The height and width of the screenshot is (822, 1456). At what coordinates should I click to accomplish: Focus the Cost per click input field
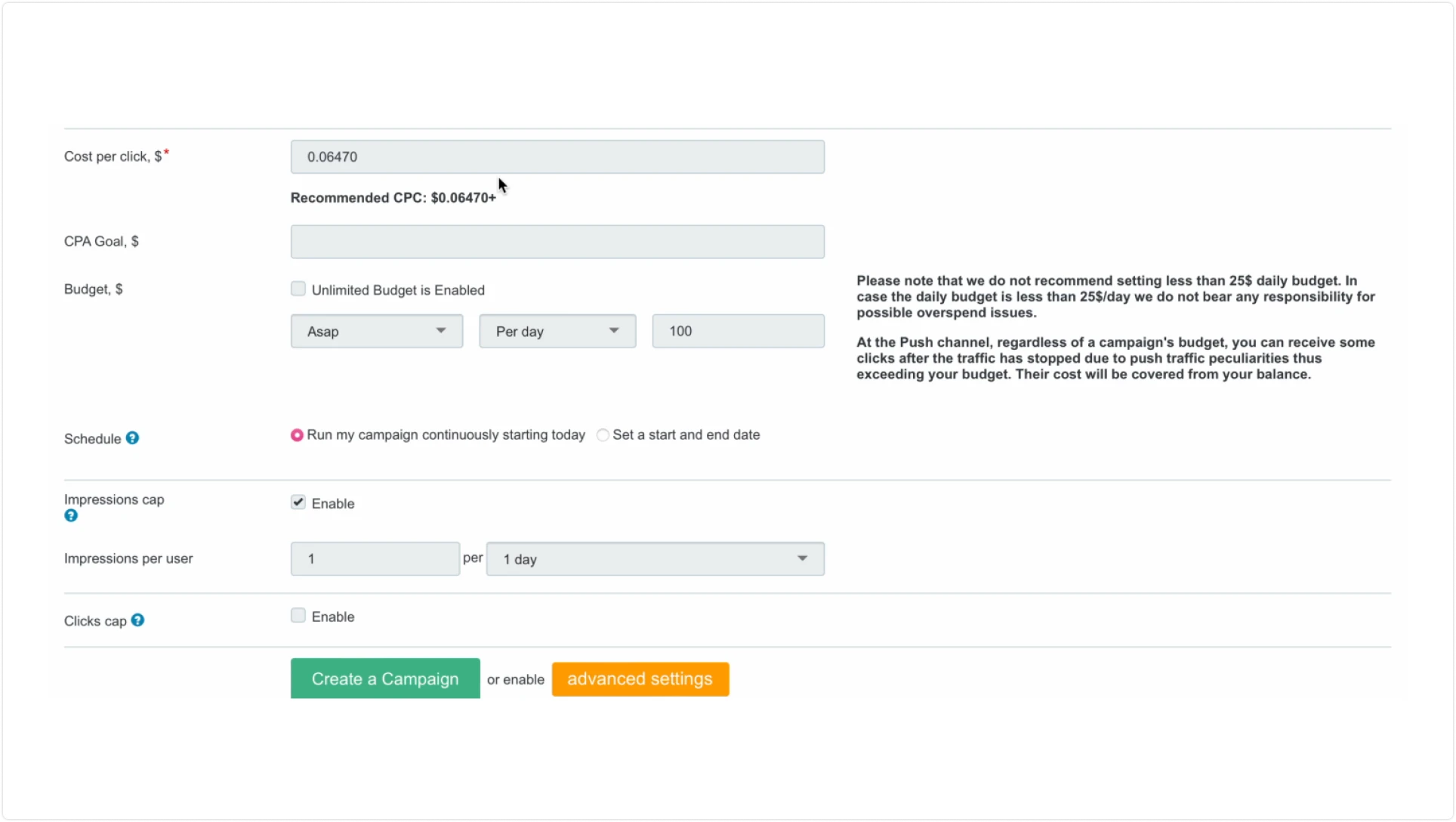pos(557,157)
